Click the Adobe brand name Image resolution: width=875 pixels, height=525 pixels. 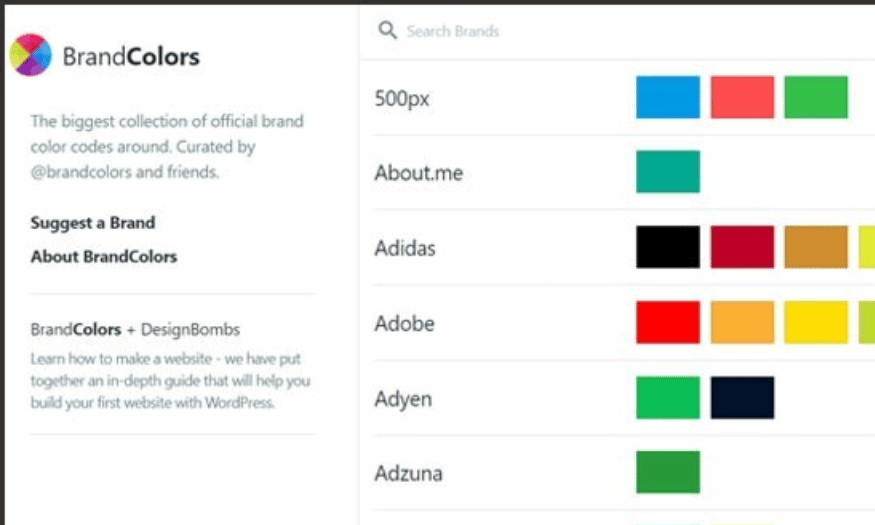(x=405, y=324)
